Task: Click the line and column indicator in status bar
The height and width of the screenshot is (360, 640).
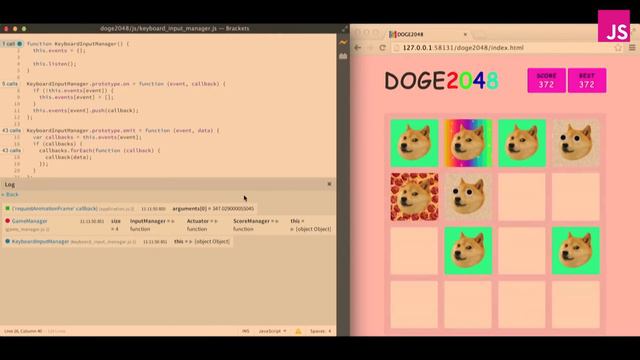Action: [x=23, y=331]
